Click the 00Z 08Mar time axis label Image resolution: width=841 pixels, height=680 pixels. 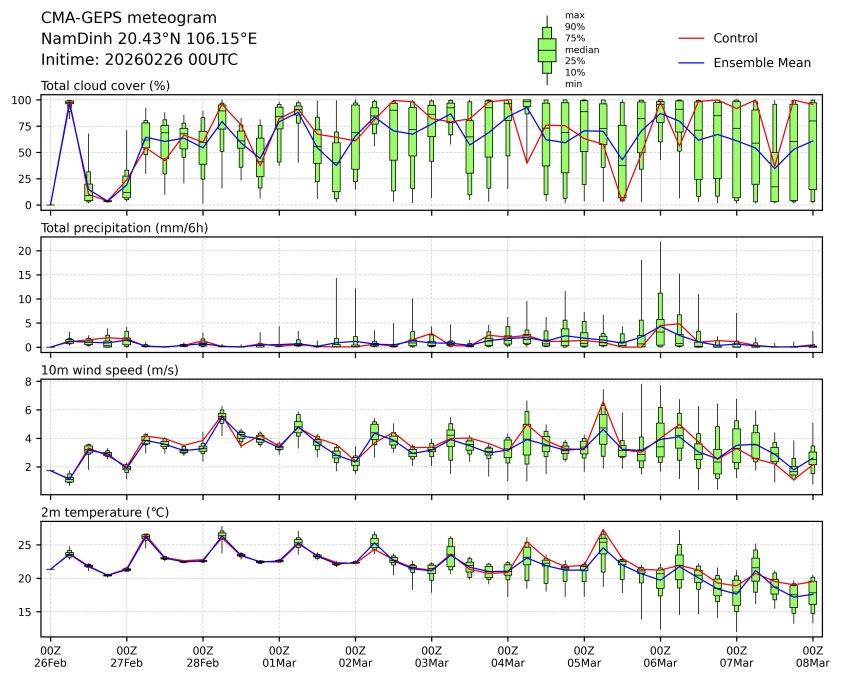tap(812, 656)
